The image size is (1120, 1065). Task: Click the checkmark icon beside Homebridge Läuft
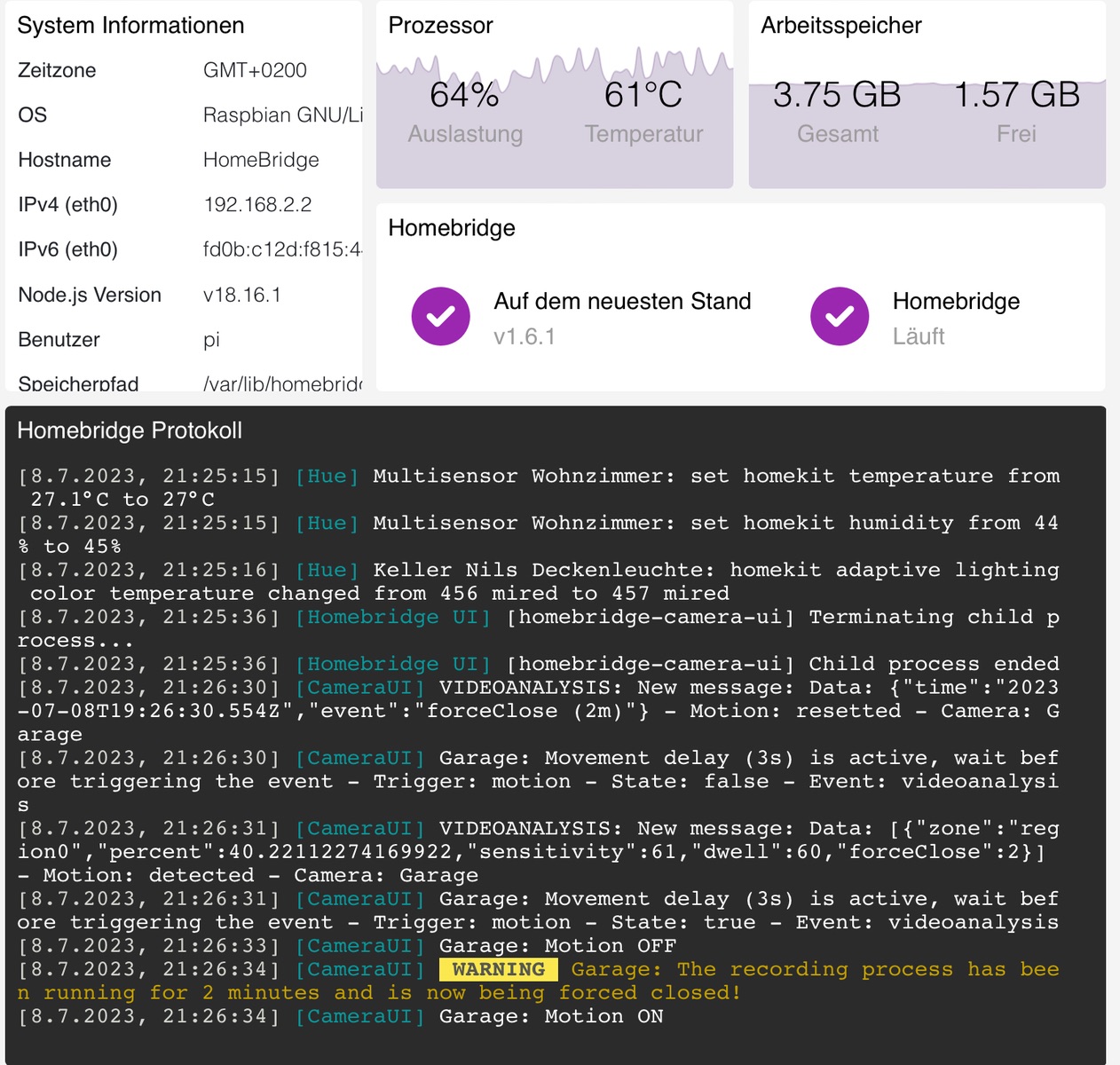(x=839, y=317)
